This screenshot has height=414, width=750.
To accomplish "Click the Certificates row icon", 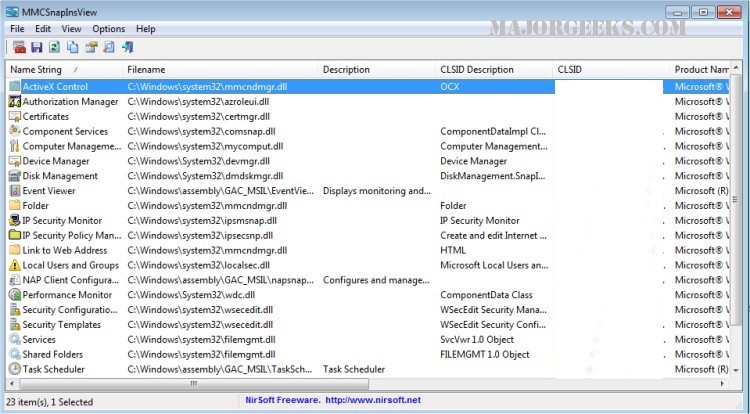I will (15, 116).
